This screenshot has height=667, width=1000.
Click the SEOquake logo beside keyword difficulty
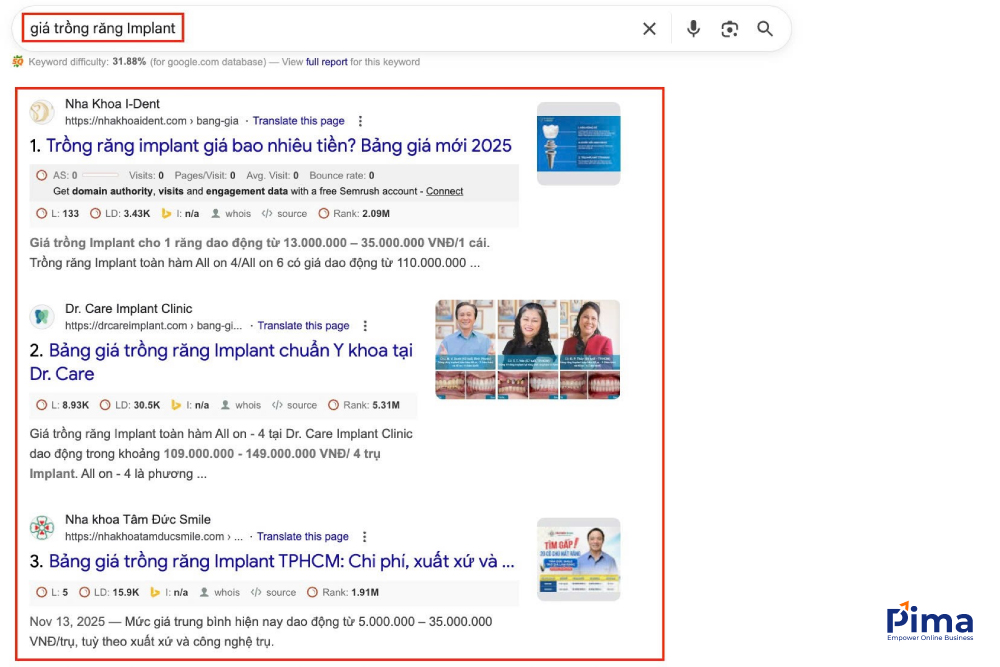(16, 61)
